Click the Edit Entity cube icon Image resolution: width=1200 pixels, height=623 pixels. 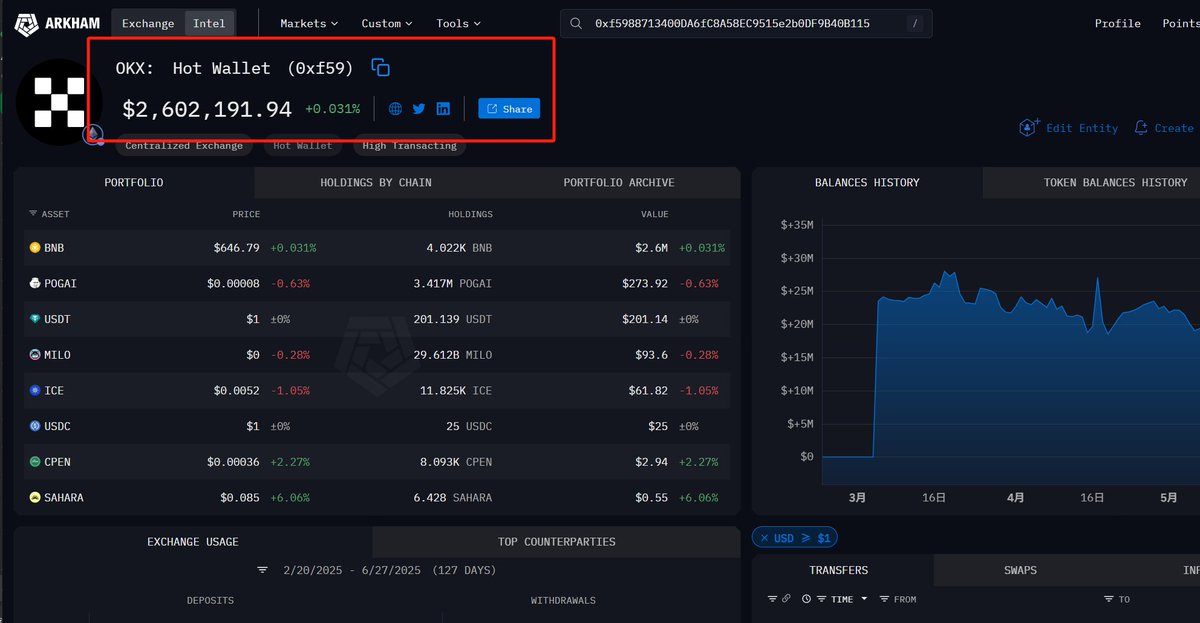coord(1029,127)
